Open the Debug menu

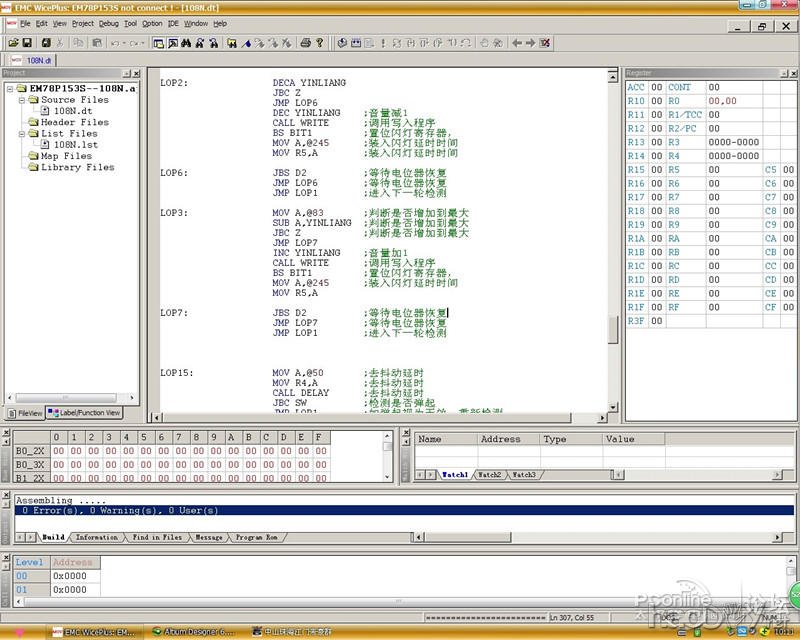[x=108, y=23]
